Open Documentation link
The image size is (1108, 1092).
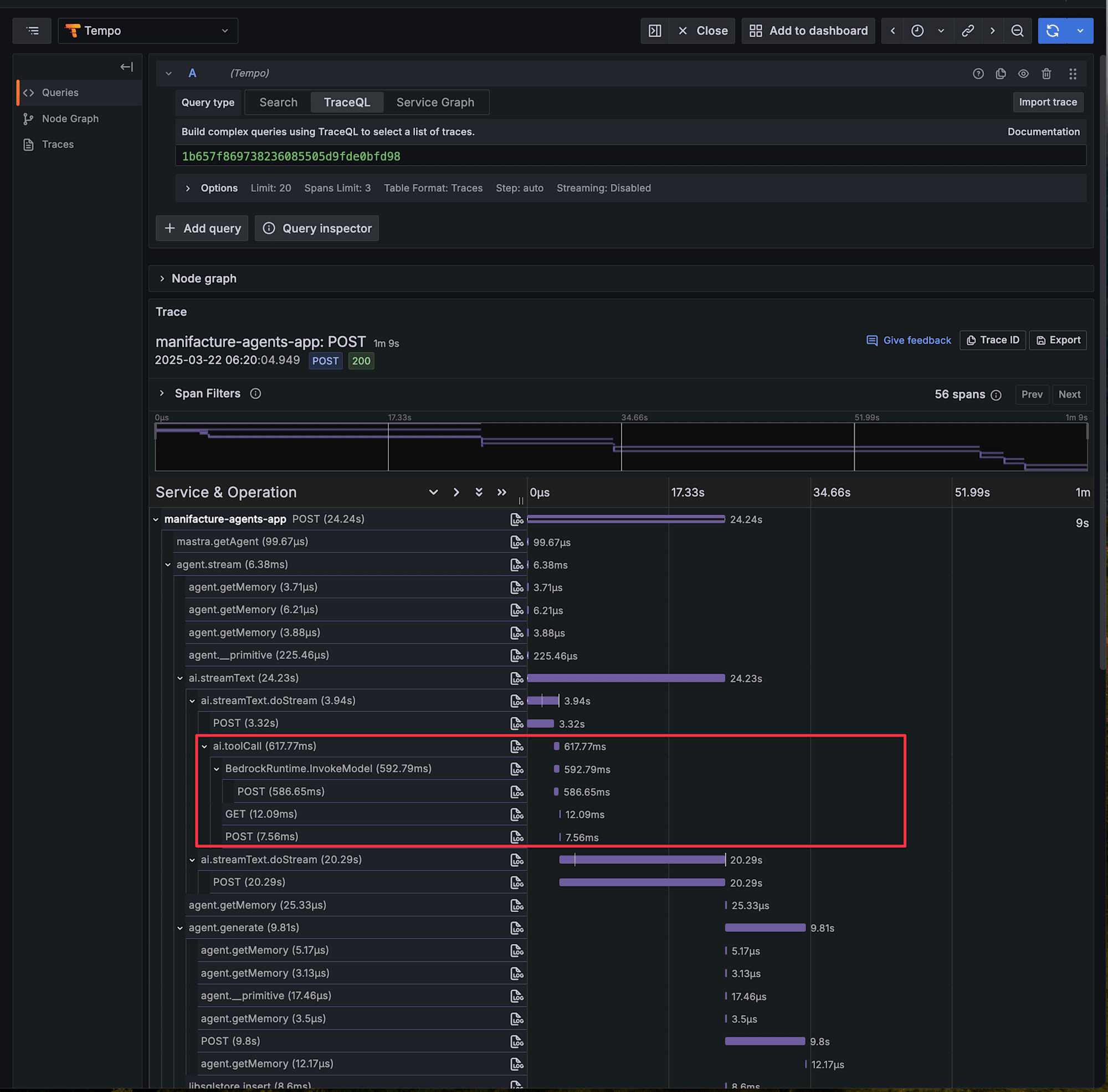coord(1044,132)
